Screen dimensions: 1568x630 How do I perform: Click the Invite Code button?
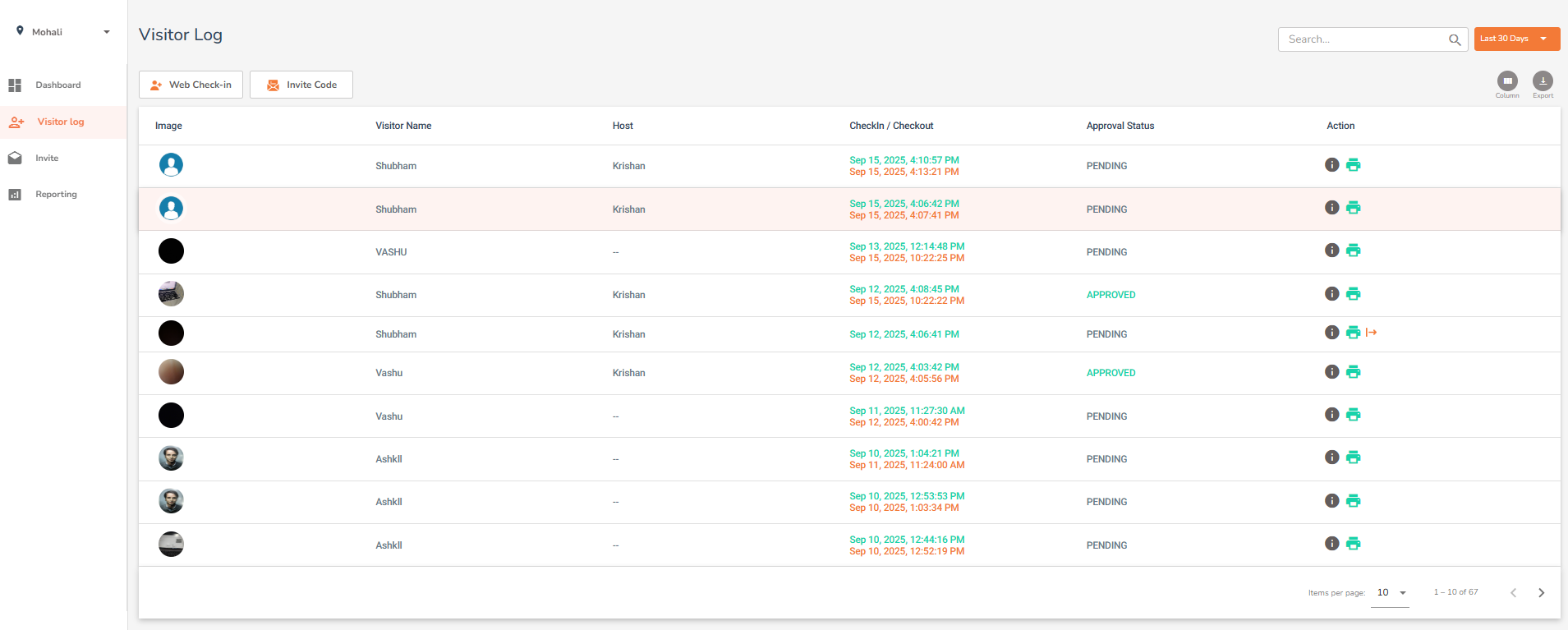click(301, 85)
